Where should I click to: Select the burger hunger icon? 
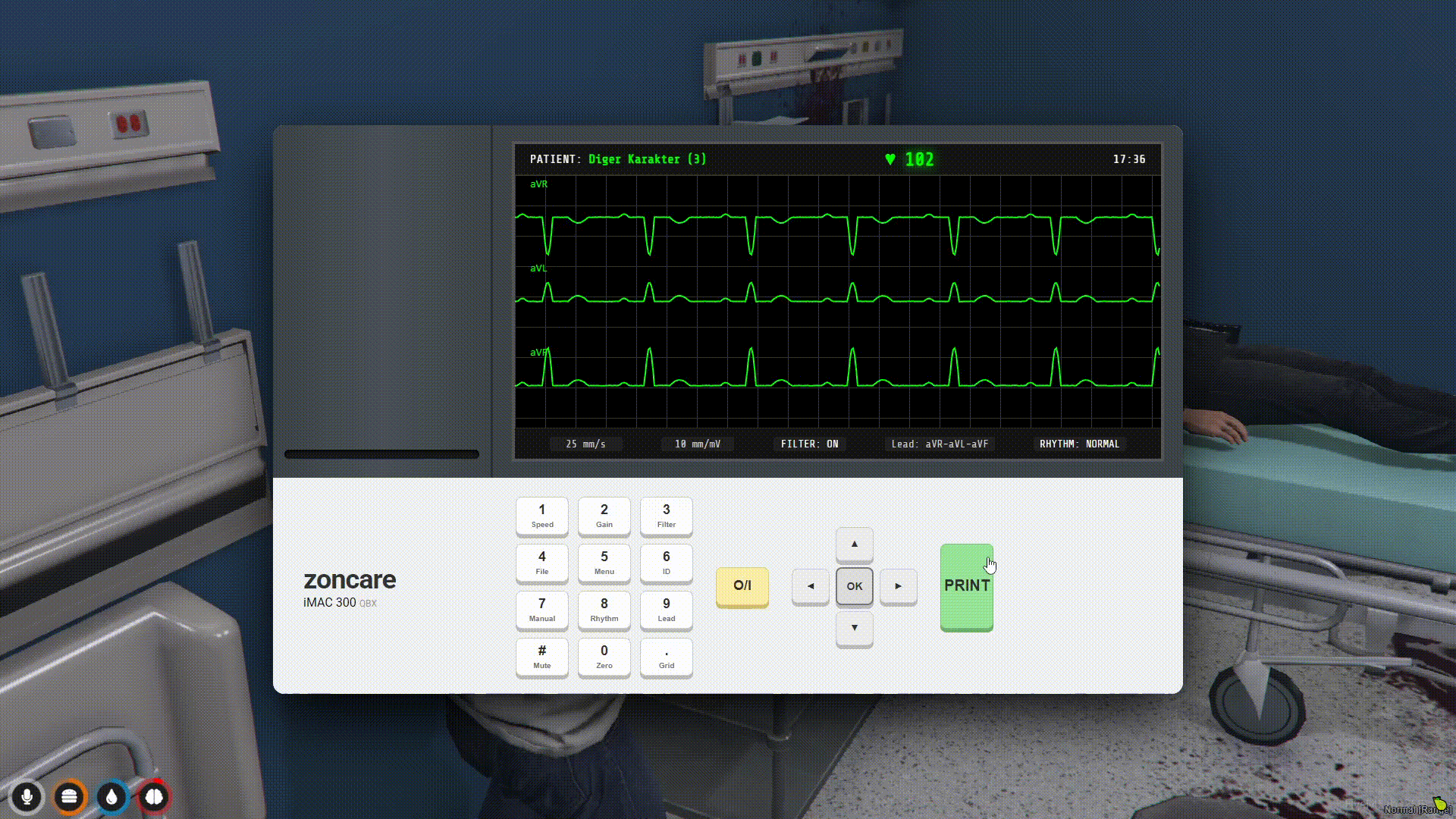coord(69,796)
